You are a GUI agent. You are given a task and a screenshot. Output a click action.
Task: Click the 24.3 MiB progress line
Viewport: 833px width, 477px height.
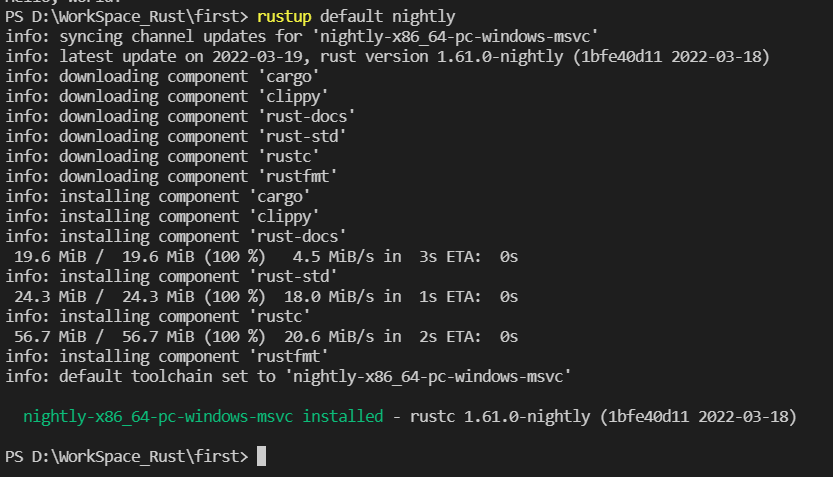coord(266,296)
